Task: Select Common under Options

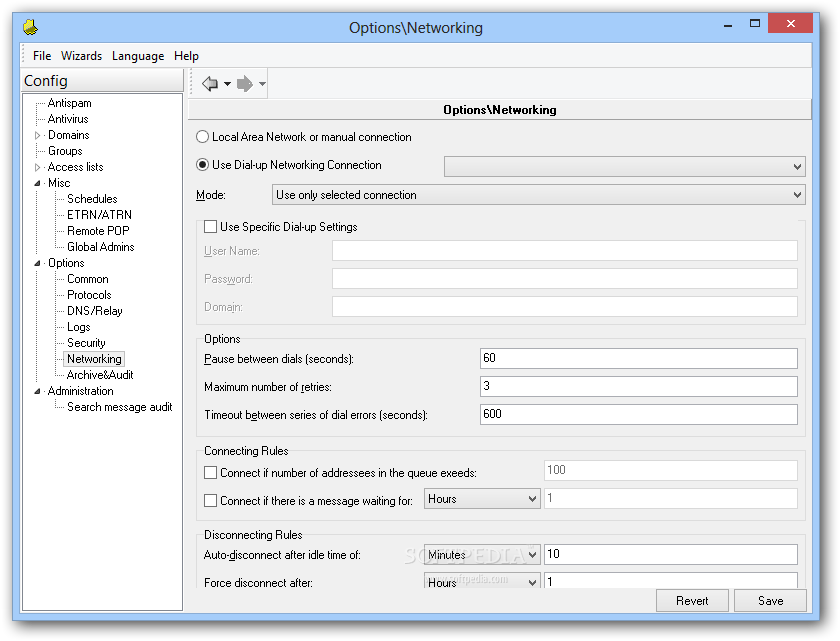Action: [88, 279]
